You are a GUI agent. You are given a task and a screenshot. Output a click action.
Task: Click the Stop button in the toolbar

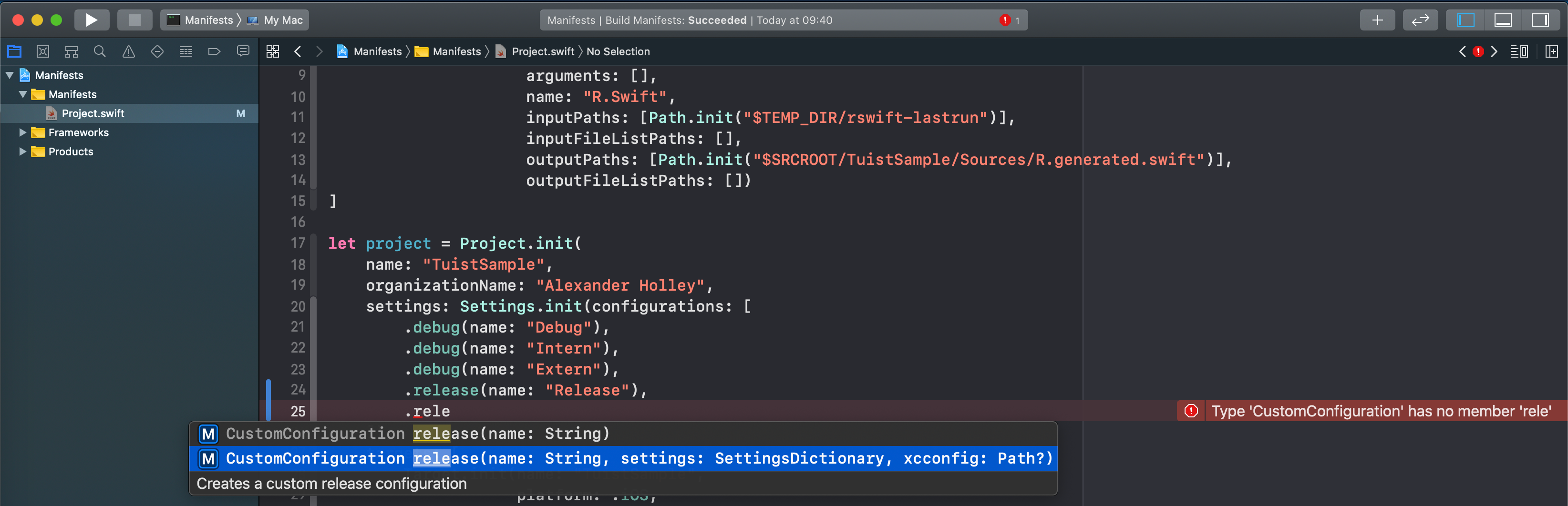[134, 20]
